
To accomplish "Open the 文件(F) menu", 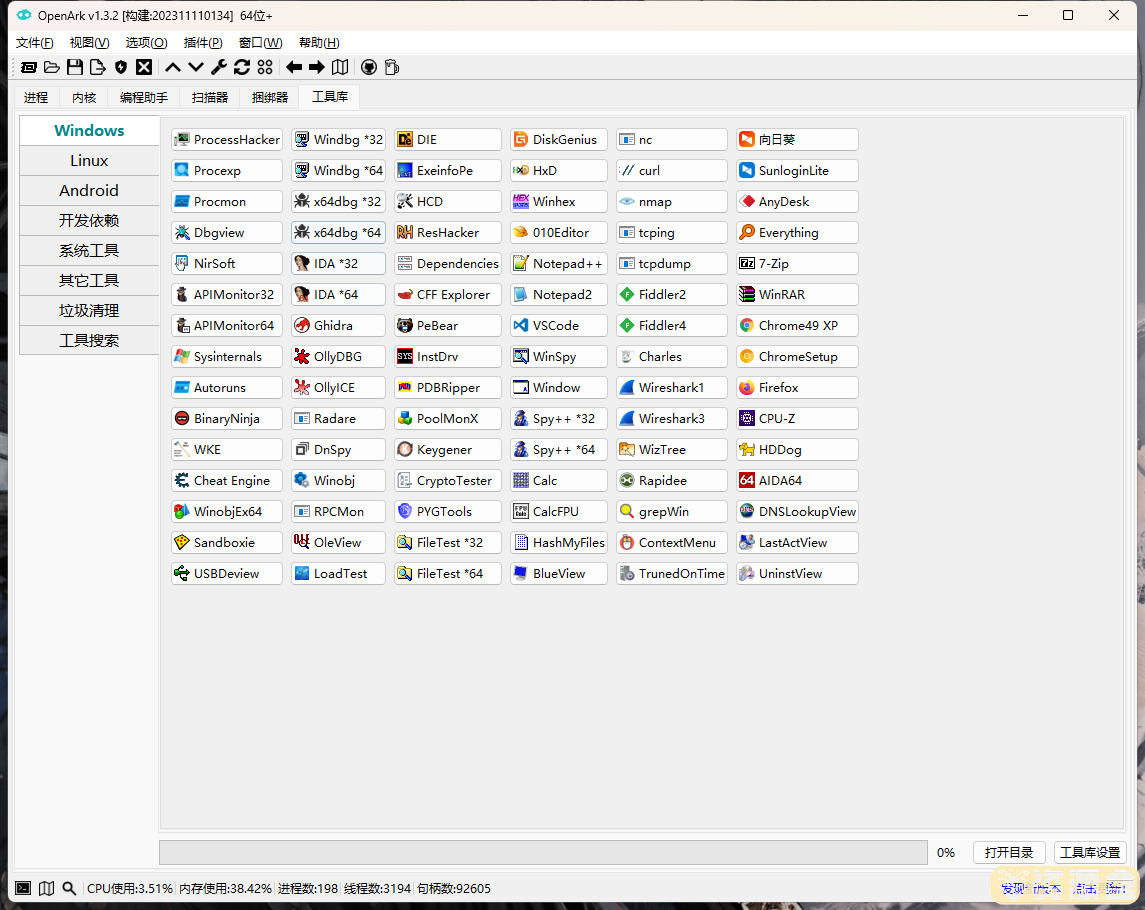I will pyautogui.click(x=34, y=42).
